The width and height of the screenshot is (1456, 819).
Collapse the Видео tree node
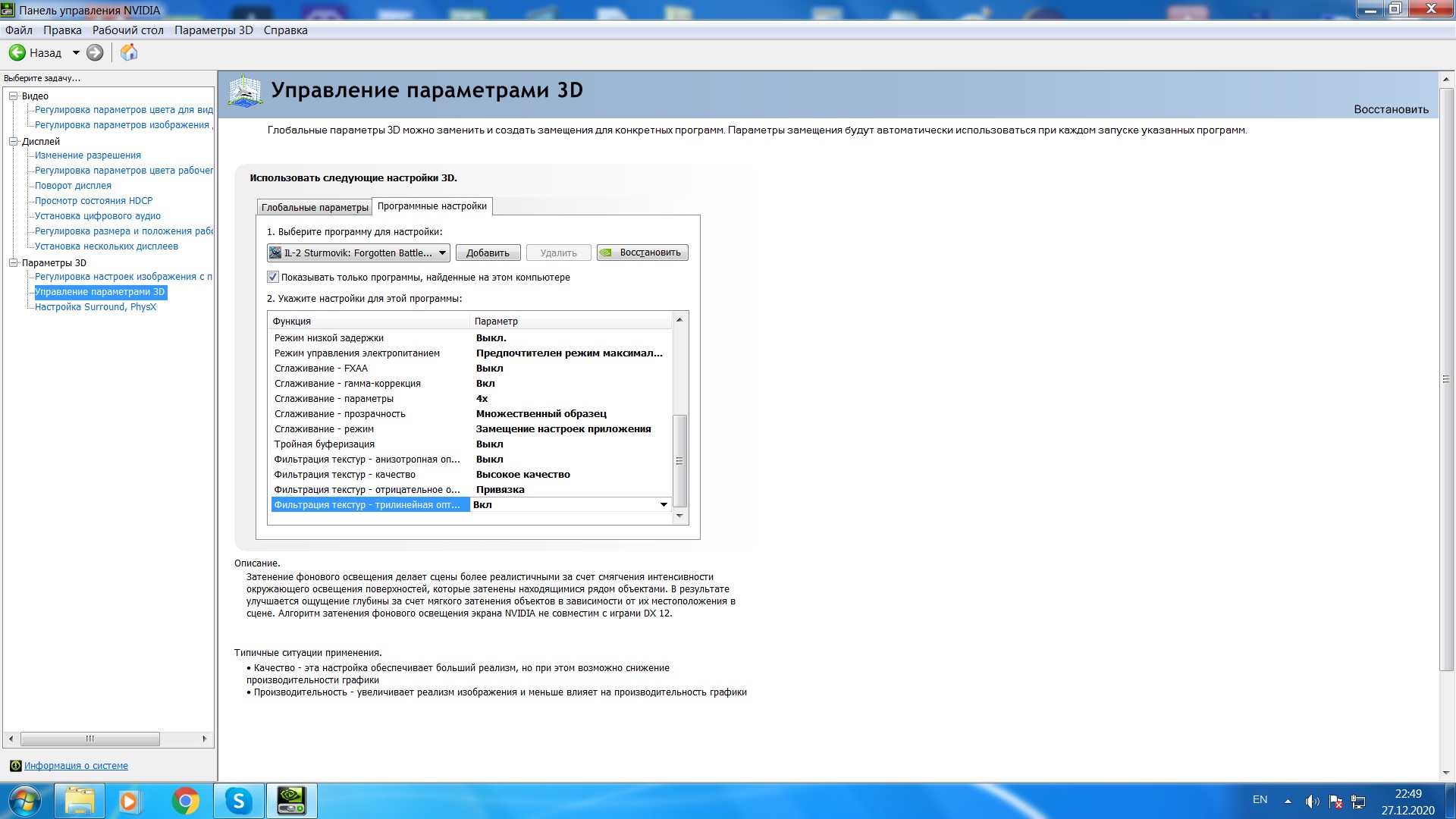(x=13, y=96)
